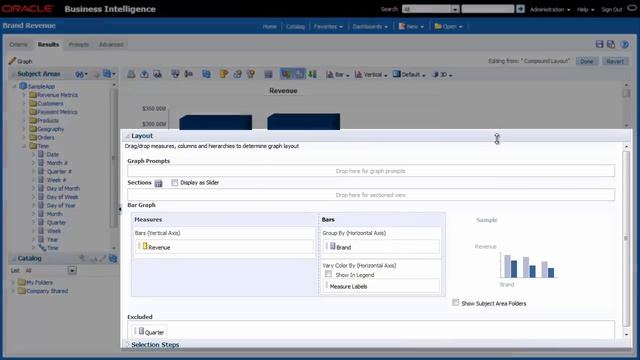Expand the Selection Steps pane

127,345
